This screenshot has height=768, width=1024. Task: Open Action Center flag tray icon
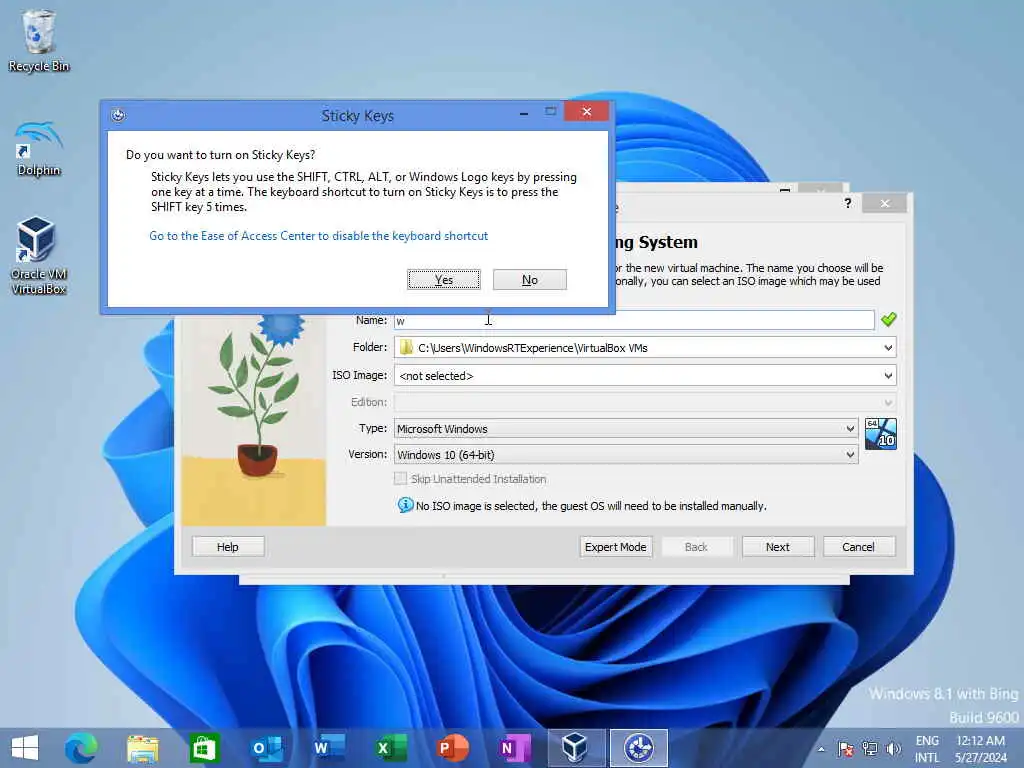846,749
